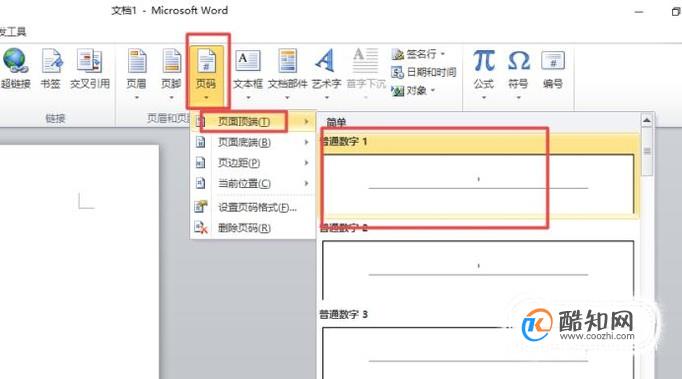Choose the 普通数字 3 page number preview
682x379 pixels.
click(x=478, y=352)
